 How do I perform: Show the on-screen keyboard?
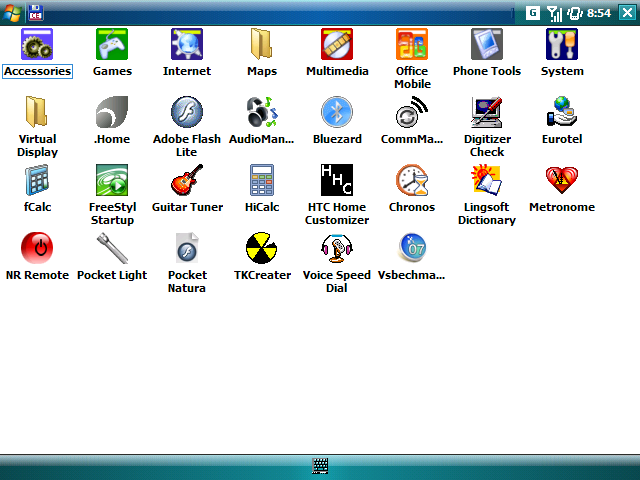click(320, 466)
